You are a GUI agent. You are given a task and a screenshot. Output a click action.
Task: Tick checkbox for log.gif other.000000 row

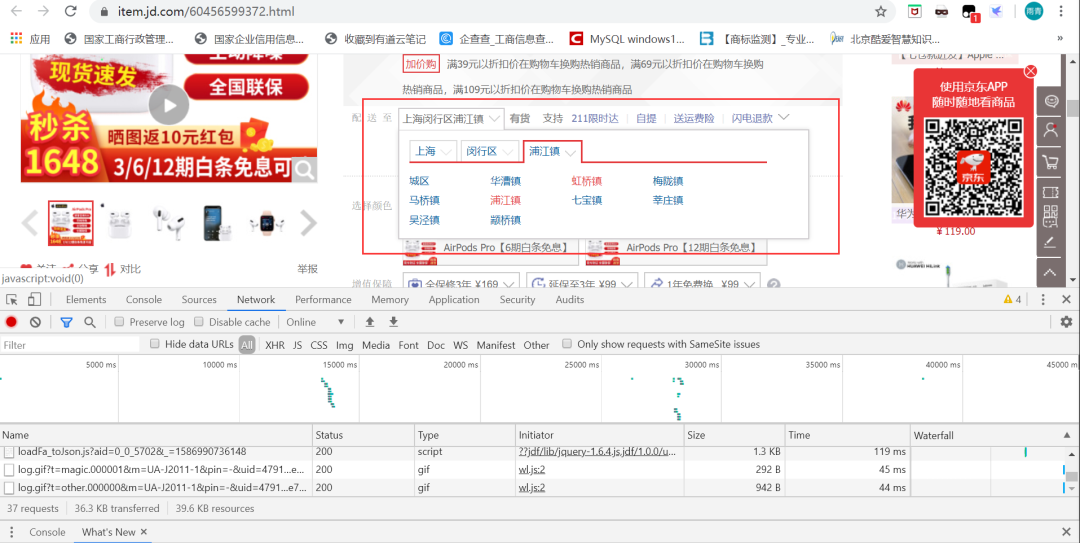9,487
